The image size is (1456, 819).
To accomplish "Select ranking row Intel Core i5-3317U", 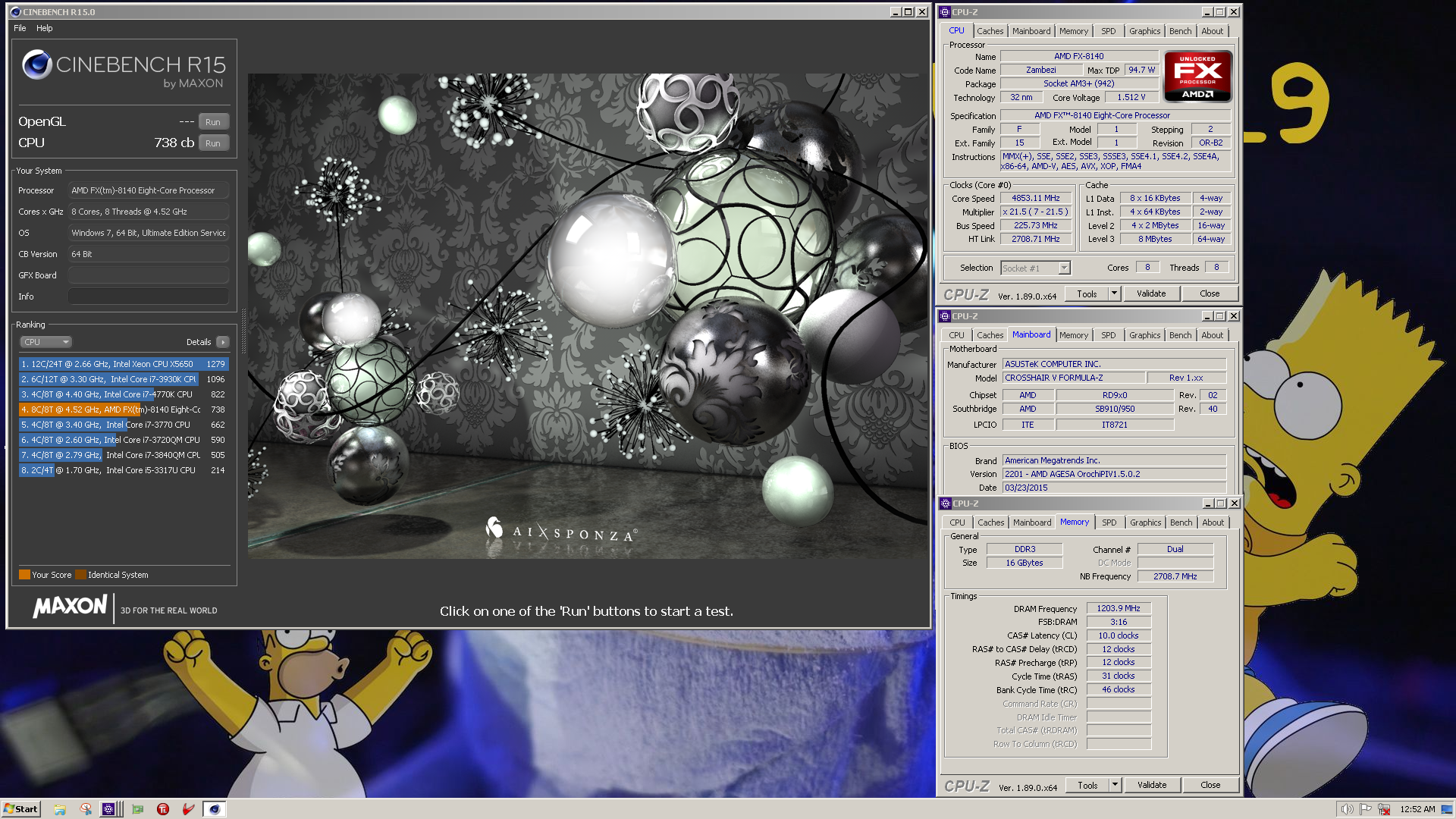I will pyautogui.click(x=123, y=470).
